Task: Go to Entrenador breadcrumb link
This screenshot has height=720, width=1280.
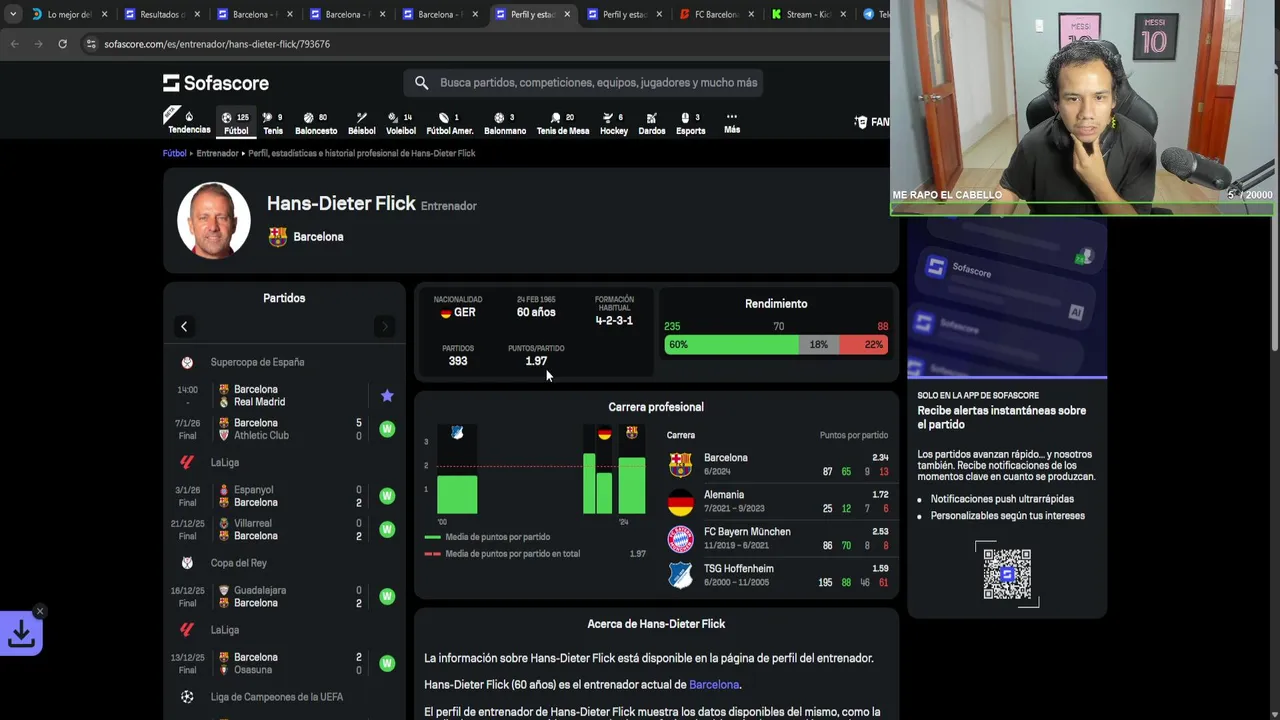Action: click(217, 153)
